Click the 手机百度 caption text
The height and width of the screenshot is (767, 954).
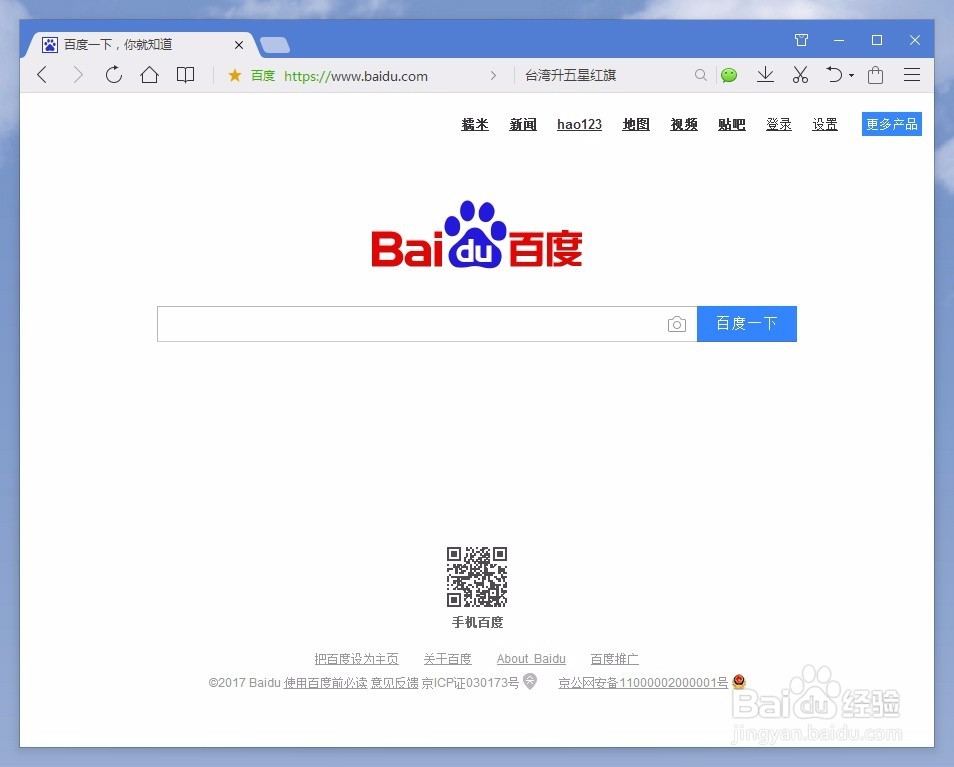point(478,622)
